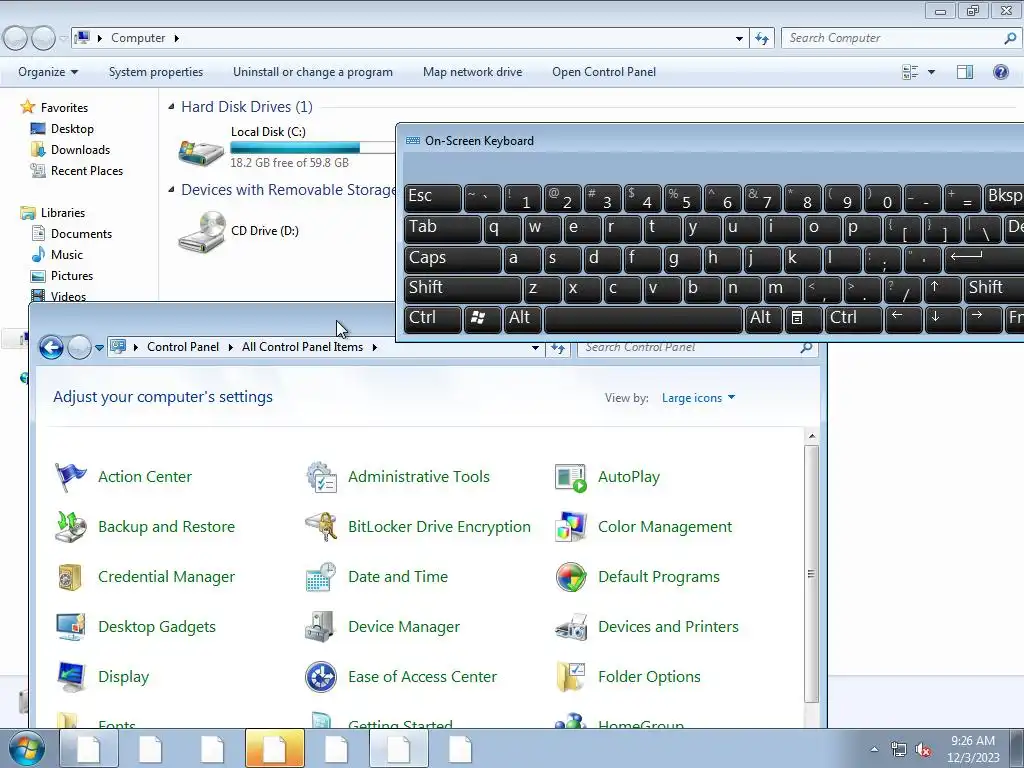This screenshot has height=768, width=1024.
Task: Select Downloads in Favorites sidebar
Action: coord(80,150)
